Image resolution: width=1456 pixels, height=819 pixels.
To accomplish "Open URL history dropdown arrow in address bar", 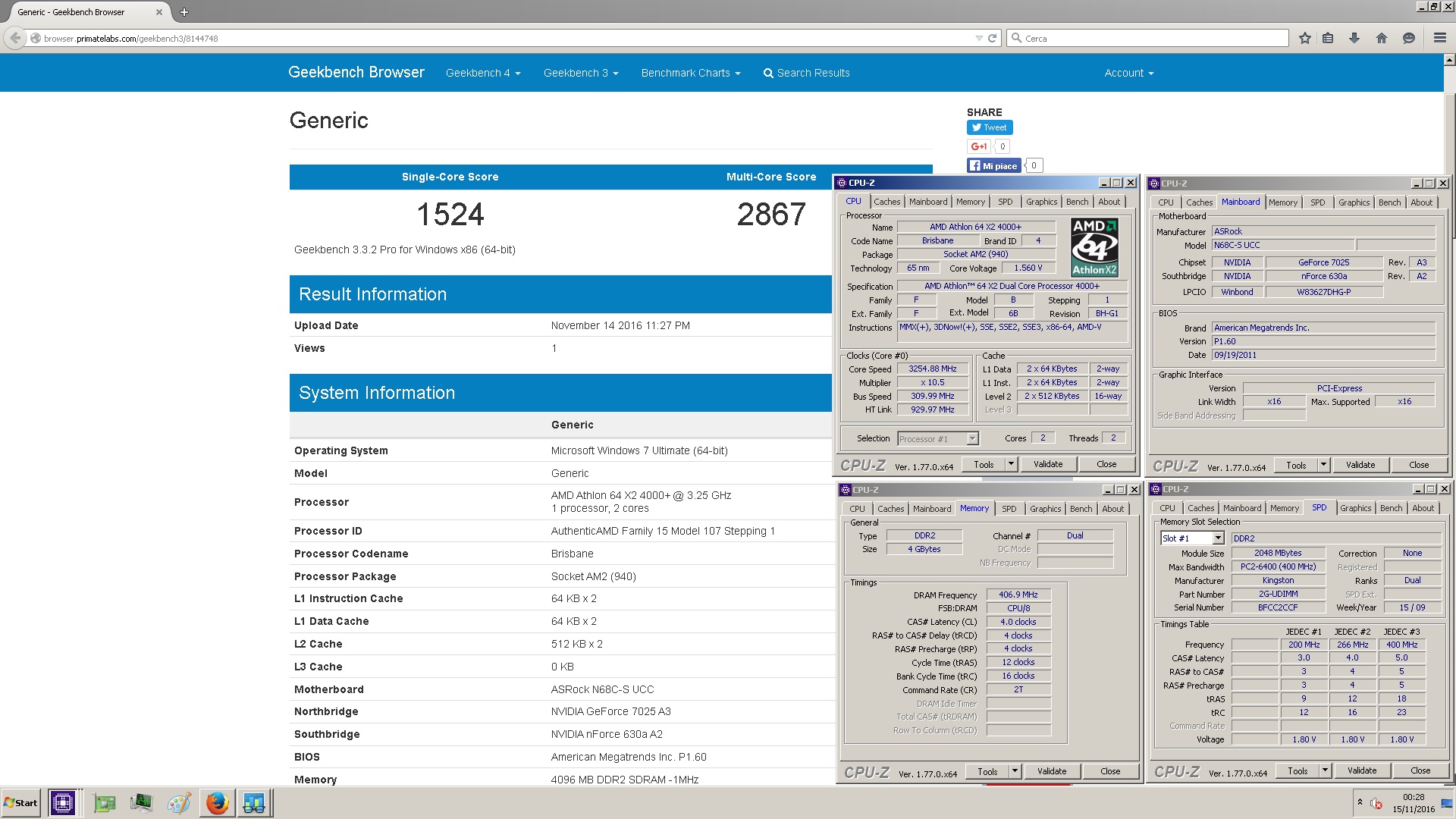I will pyautogui.click(x=978, y=38).
